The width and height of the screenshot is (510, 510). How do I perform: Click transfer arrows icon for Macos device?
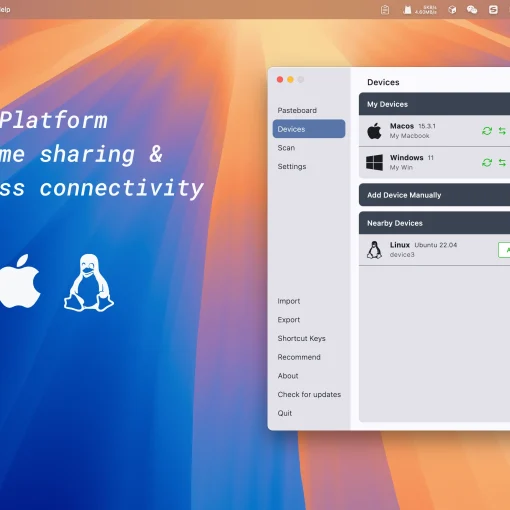click(502, 131)
